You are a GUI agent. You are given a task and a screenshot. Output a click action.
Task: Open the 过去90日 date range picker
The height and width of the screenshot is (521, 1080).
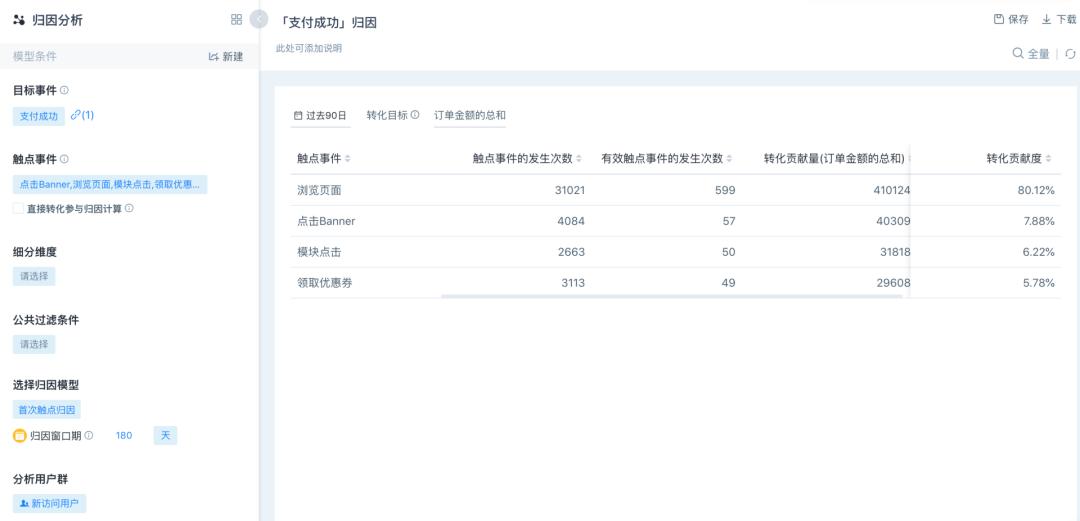[x=320, y=116]
